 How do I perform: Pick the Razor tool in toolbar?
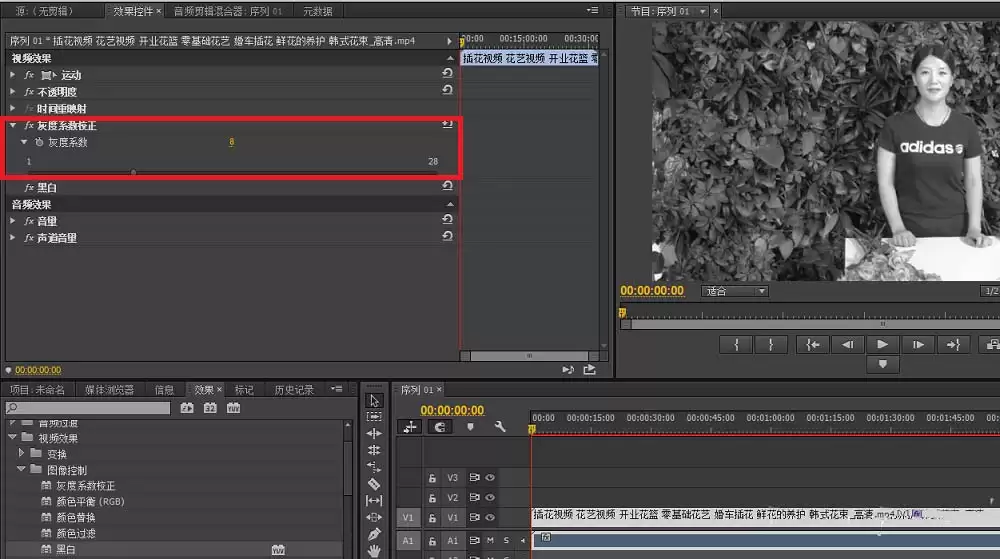click(374, 484)
